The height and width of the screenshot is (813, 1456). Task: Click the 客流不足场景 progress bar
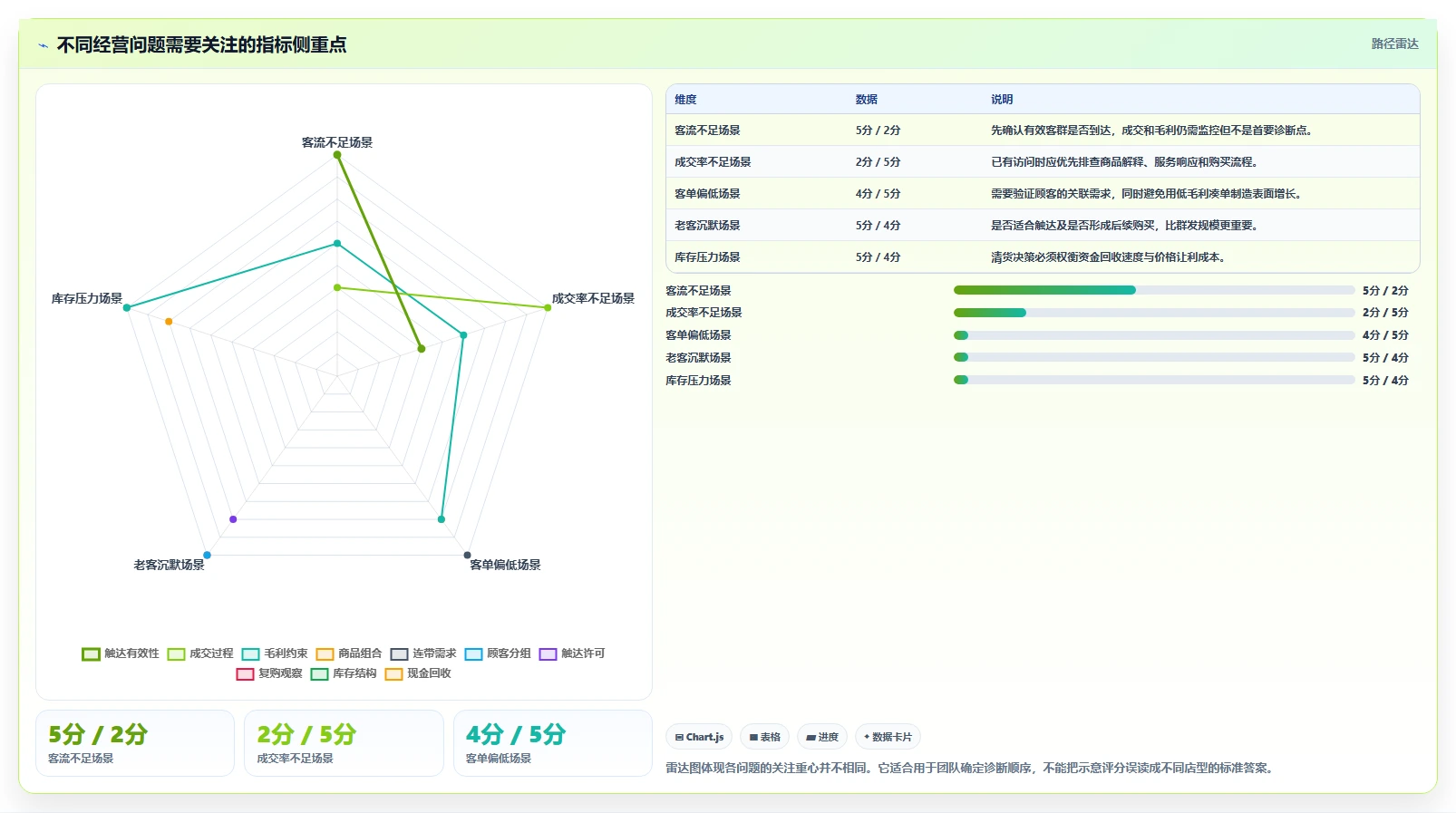point(1154,290)
